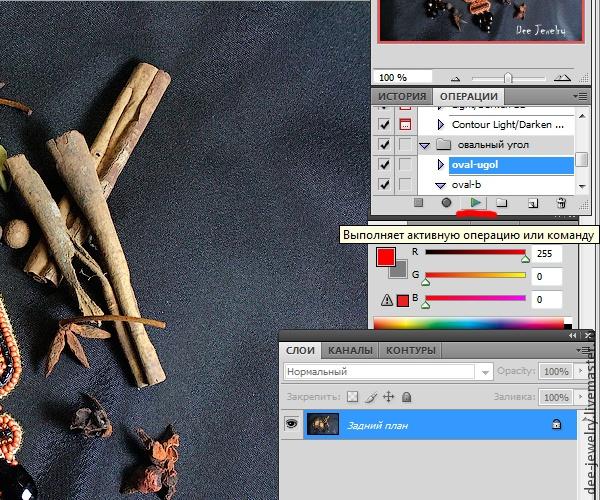Click the Create new action icon
Image resolution: width=600 pixels, height=500 pixels.
533,203
